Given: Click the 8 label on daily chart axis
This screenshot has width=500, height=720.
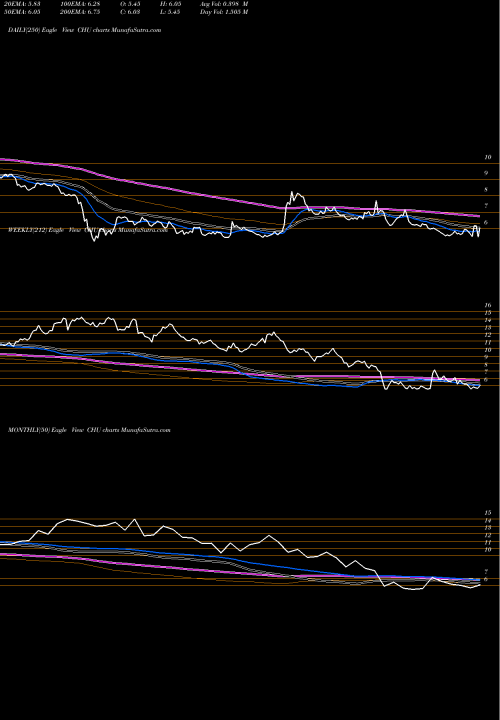Looking at the screenshot, I should click(x=486, y=189).
